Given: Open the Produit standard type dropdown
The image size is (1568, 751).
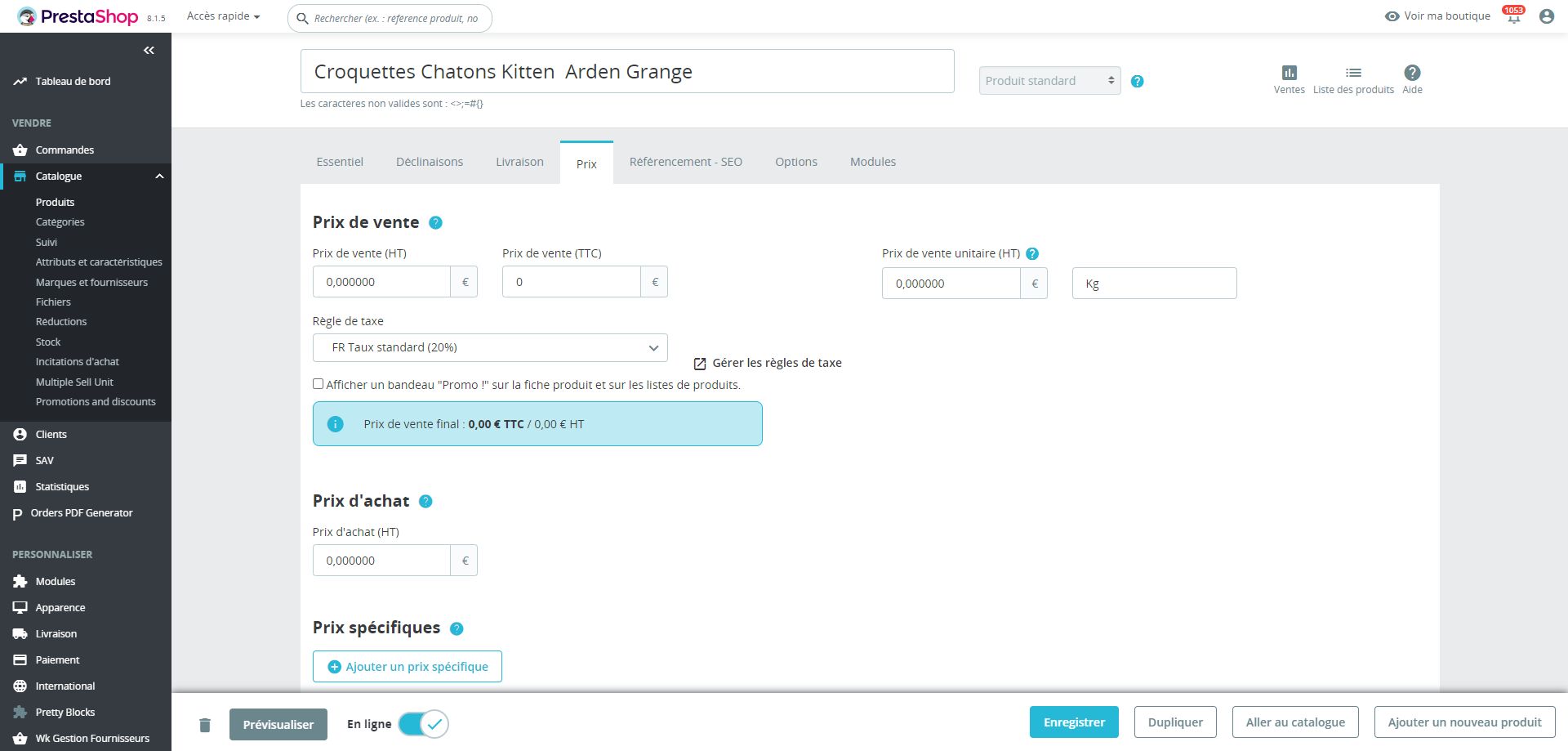Looking at the screenshot, I should (1049, 81).
